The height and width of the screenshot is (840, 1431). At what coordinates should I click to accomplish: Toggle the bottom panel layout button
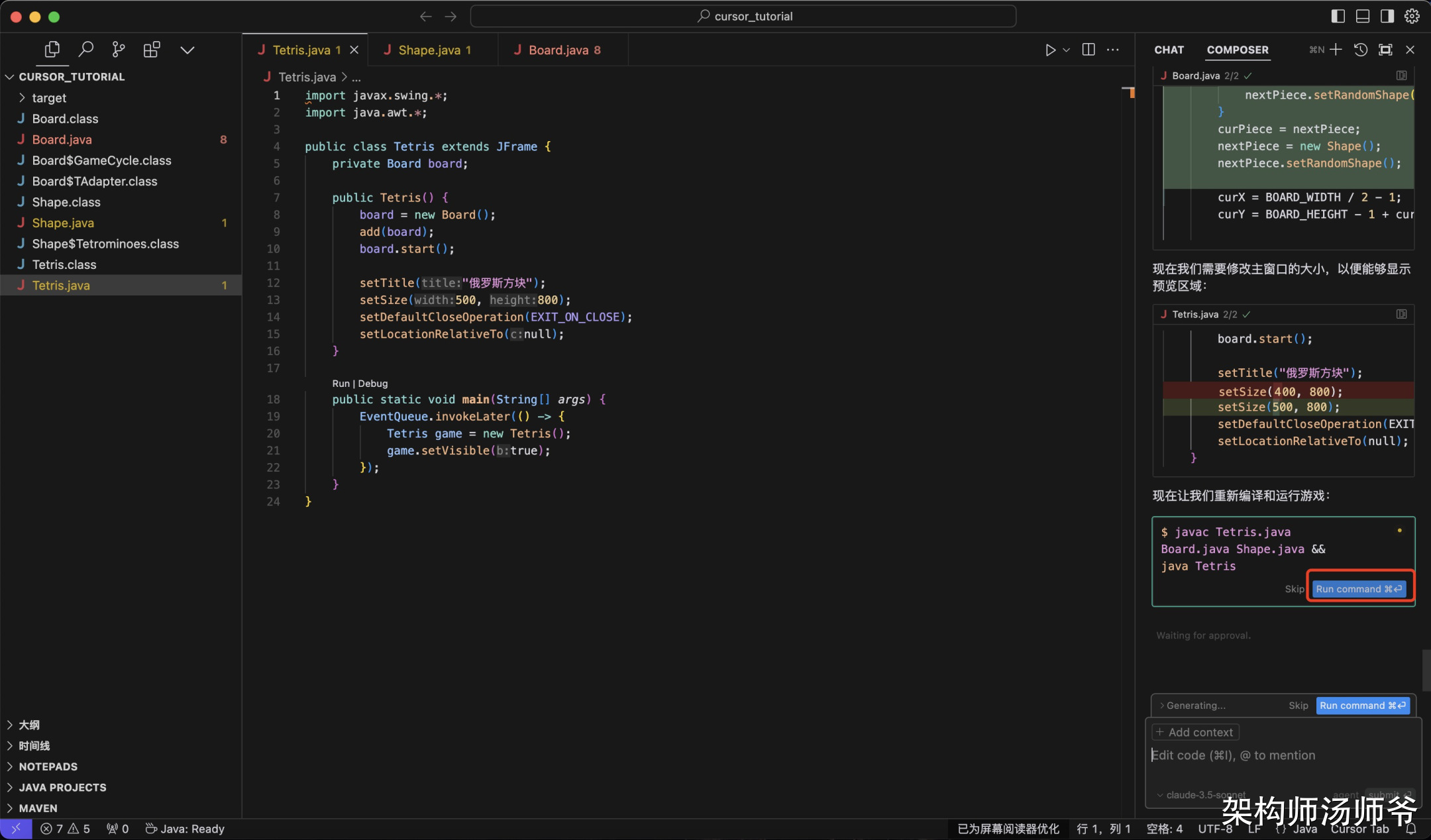click(x=1362, y=16)
